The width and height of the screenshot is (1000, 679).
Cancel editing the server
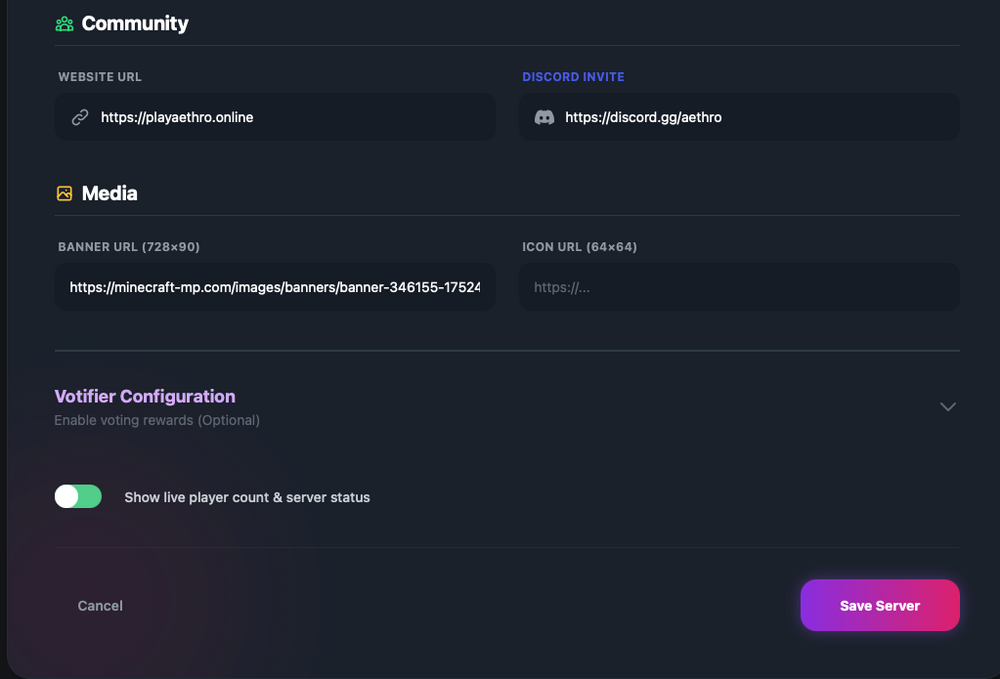(100, 606)
